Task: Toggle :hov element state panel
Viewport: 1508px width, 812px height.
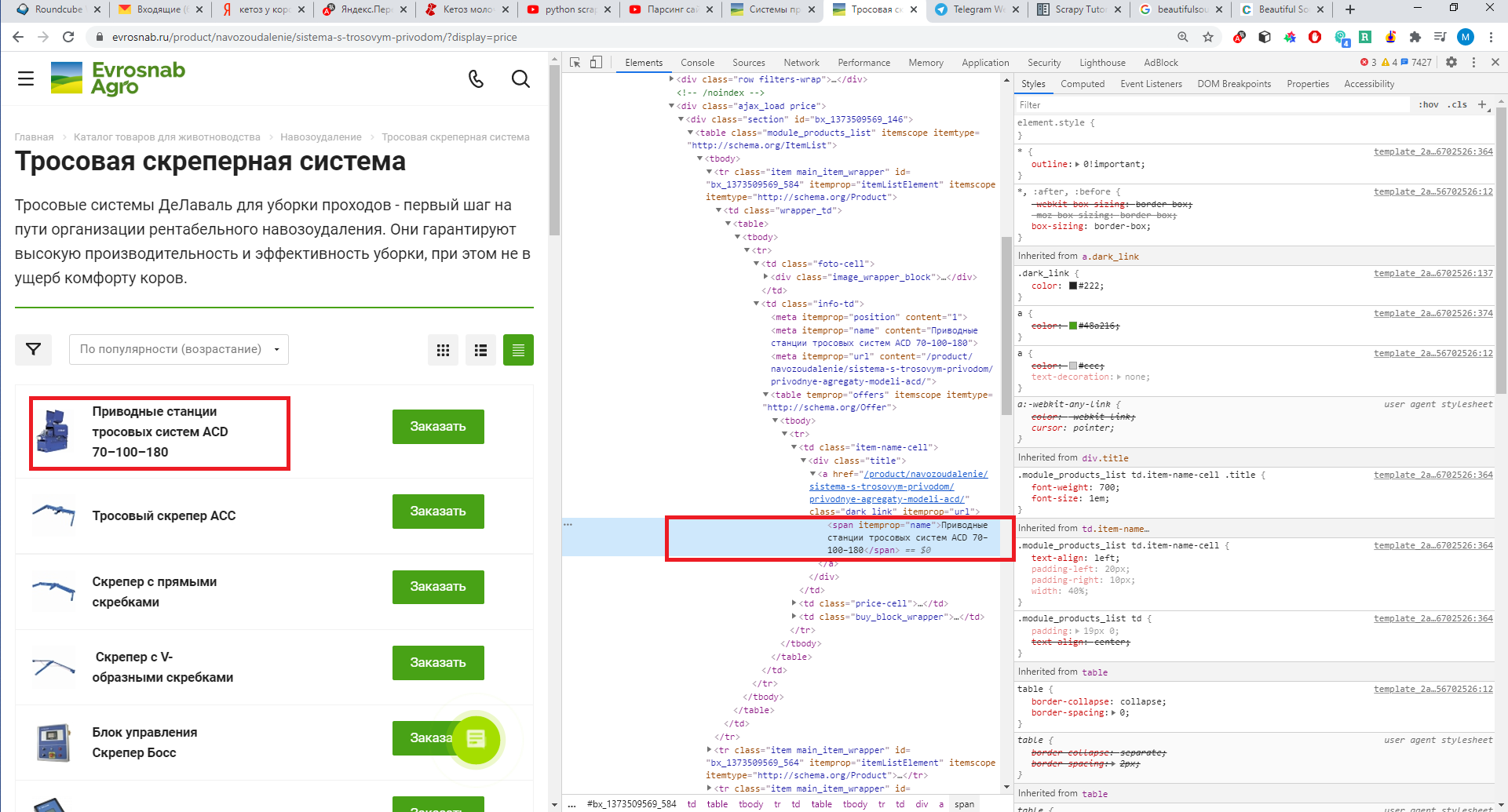Action: [1429, 104]
